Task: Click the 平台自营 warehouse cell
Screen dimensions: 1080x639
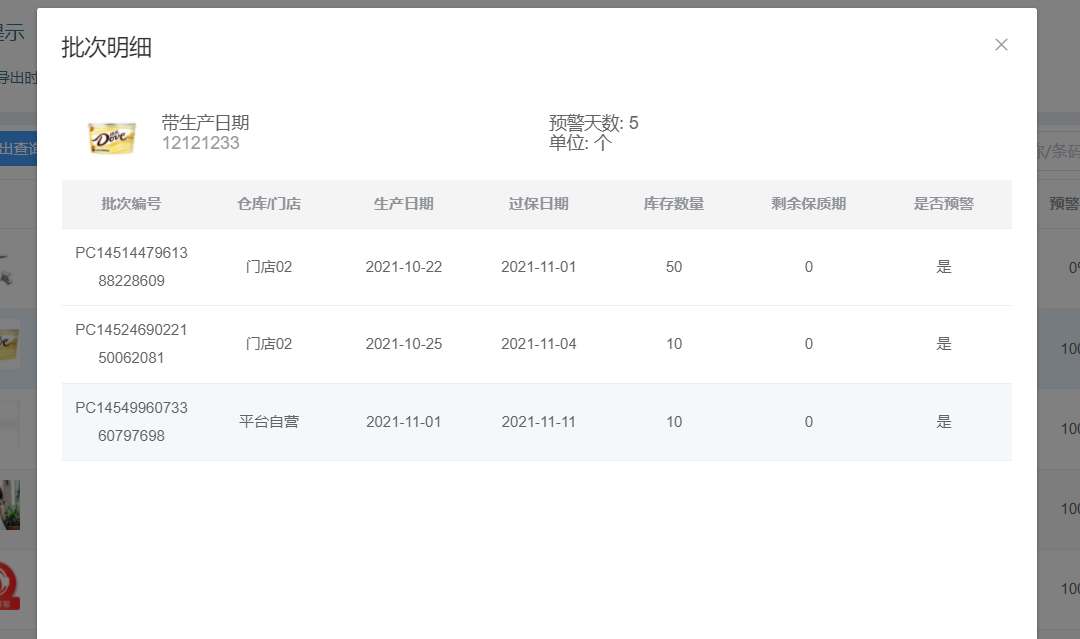Action: click(x=269, y=422)
